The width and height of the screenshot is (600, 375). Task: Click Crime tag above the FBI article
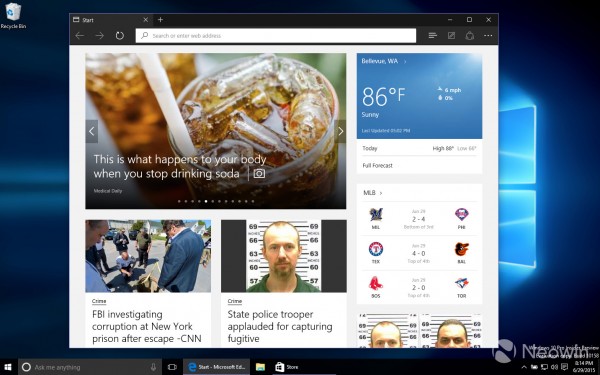tap(99, 301)
